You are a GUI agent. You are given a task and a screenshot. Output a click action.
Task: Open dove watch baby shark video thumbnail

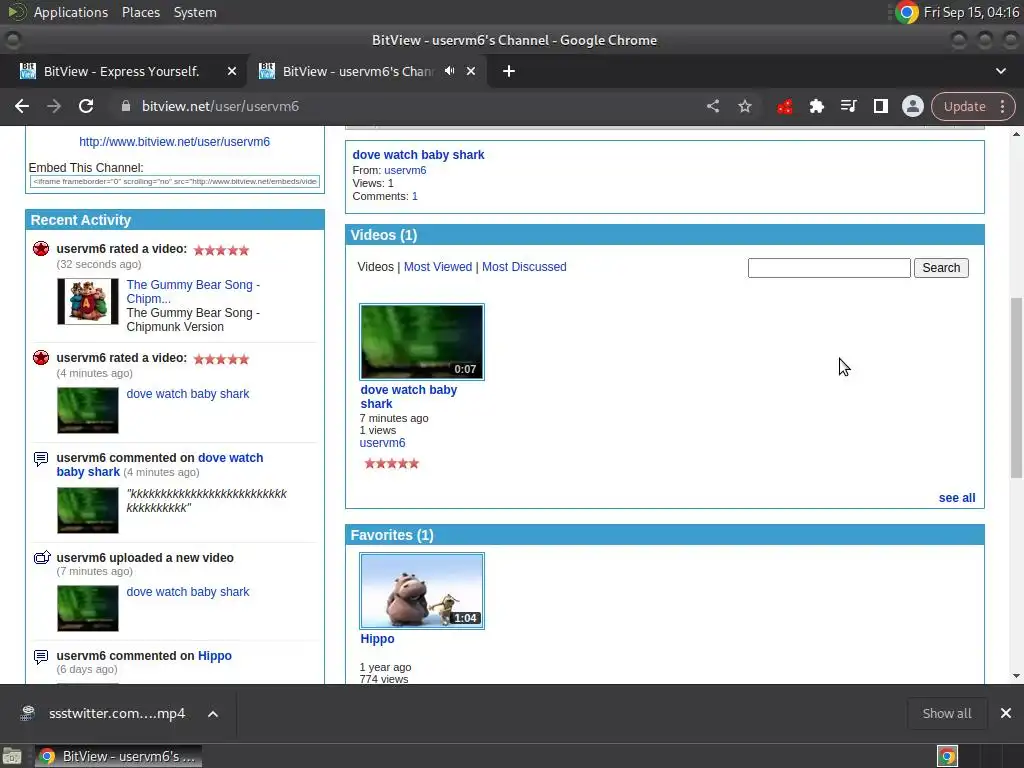422,342
